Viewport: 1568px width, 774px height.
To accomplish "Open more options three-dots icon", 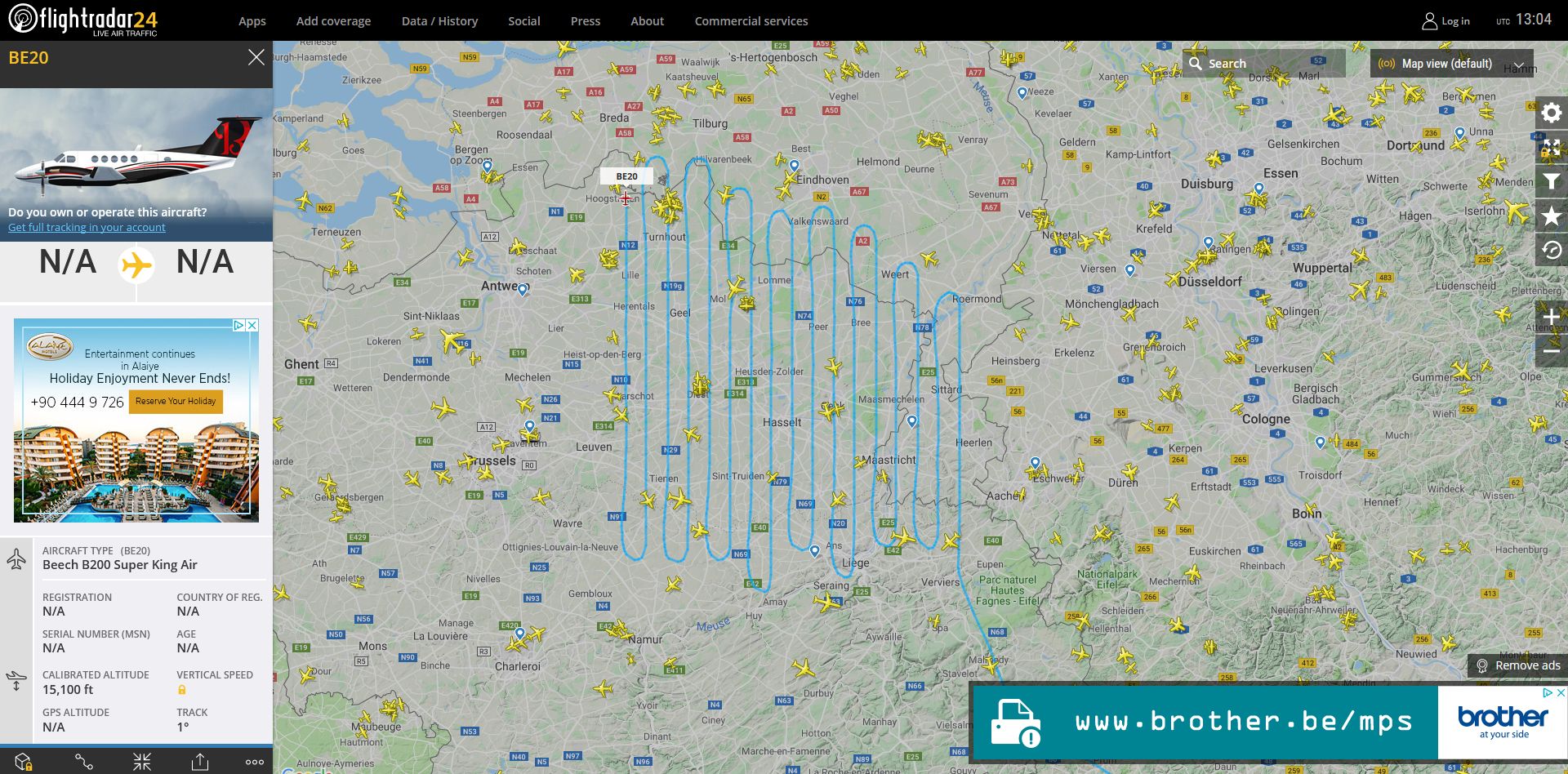I will pyautogui.click(x=255, y=762).
